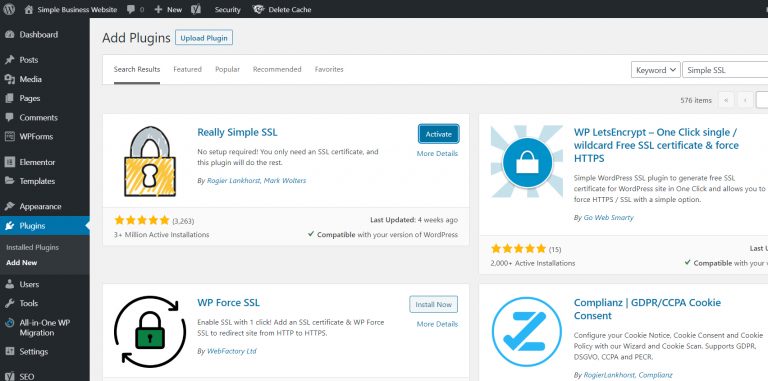Click the first page pagination arrow
This screenshot has height=381, width=768.
pos(725,100)
